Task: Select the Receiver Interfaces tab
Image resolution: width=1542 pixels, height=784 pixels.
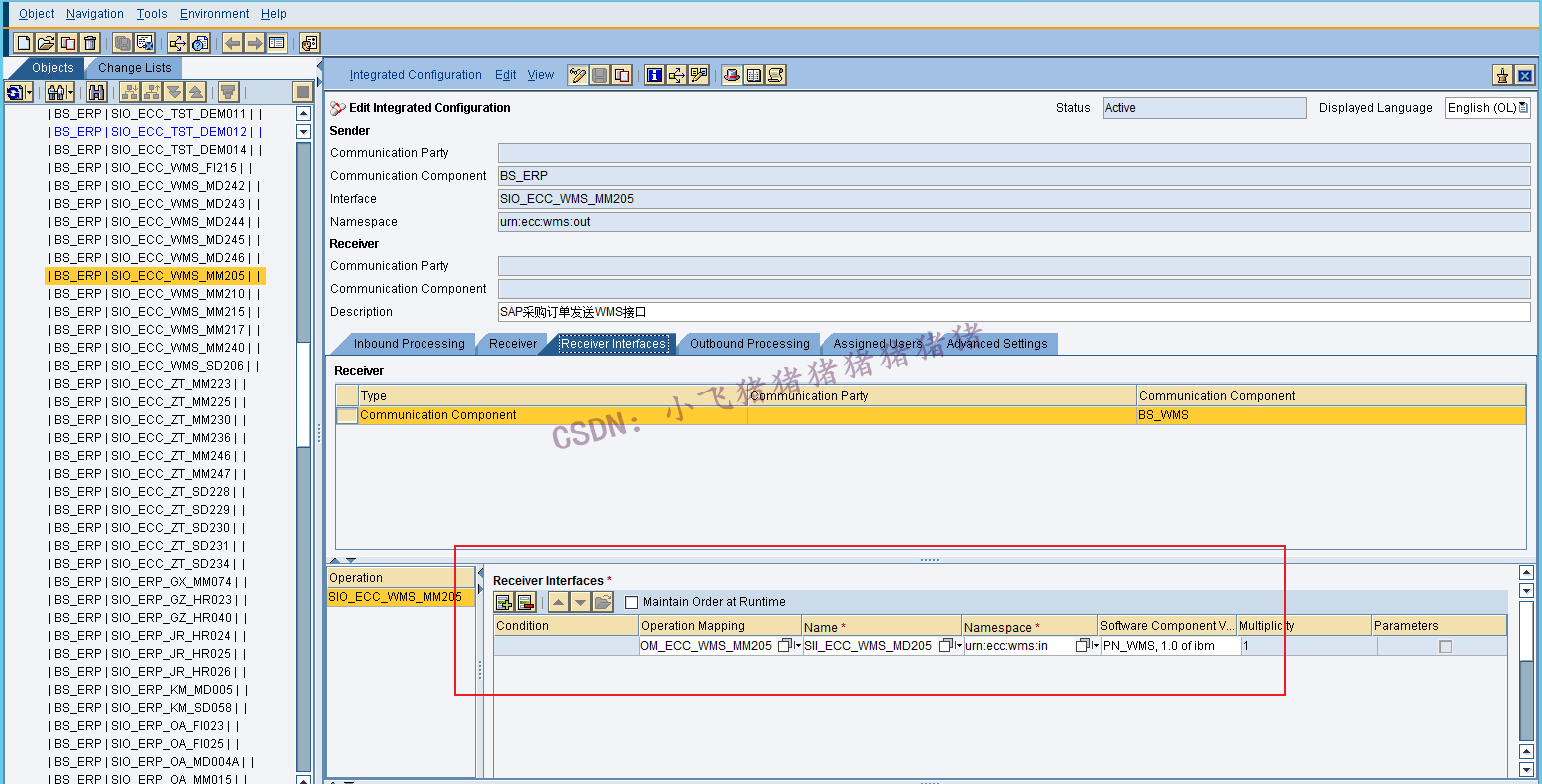Action: [614, 344]
